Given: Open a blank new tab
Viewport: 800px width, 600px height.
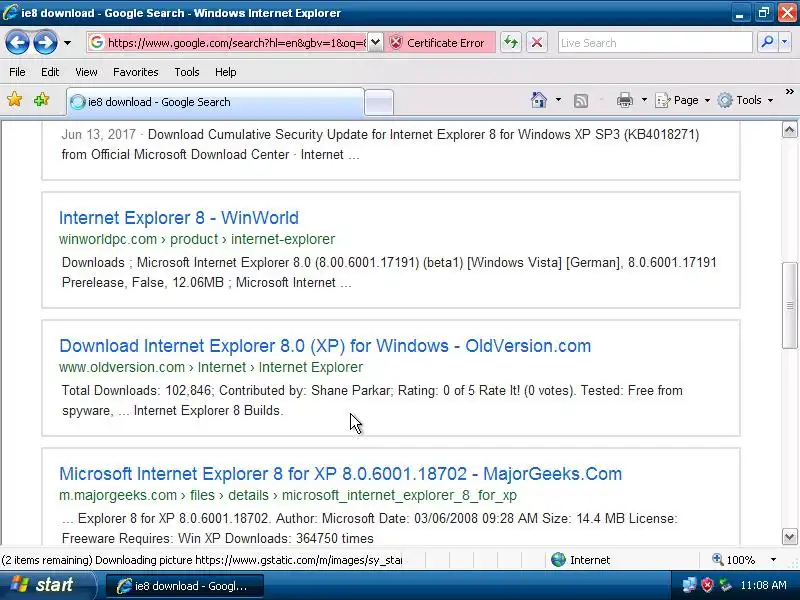Looking at the screenshot, I should pyautogui.click(x=380, y=102).
